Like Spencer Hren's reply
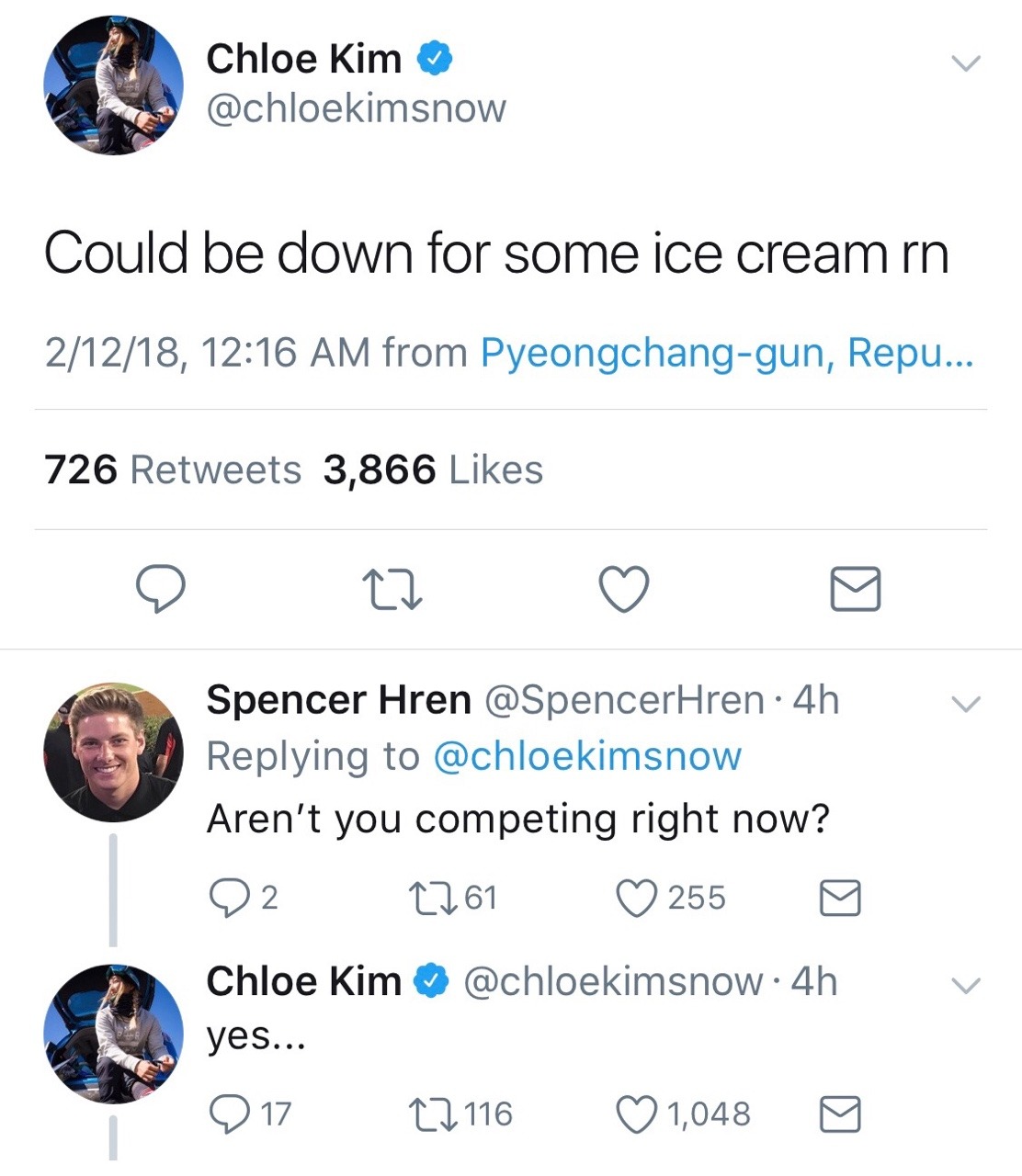Viewport: 1022px width, 1176px height. [635, 898]
